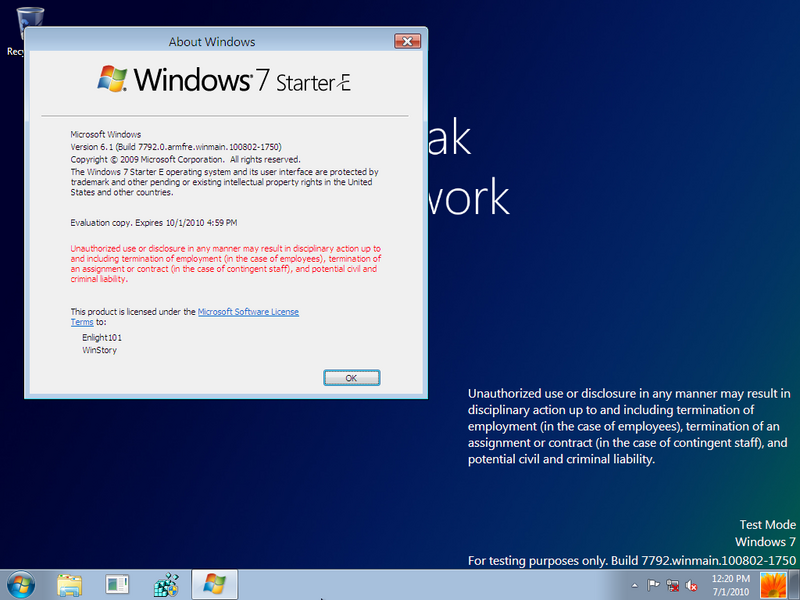Select the Recycle Bin desktop icon
The image size is (800, 600).
pos(15,31)
